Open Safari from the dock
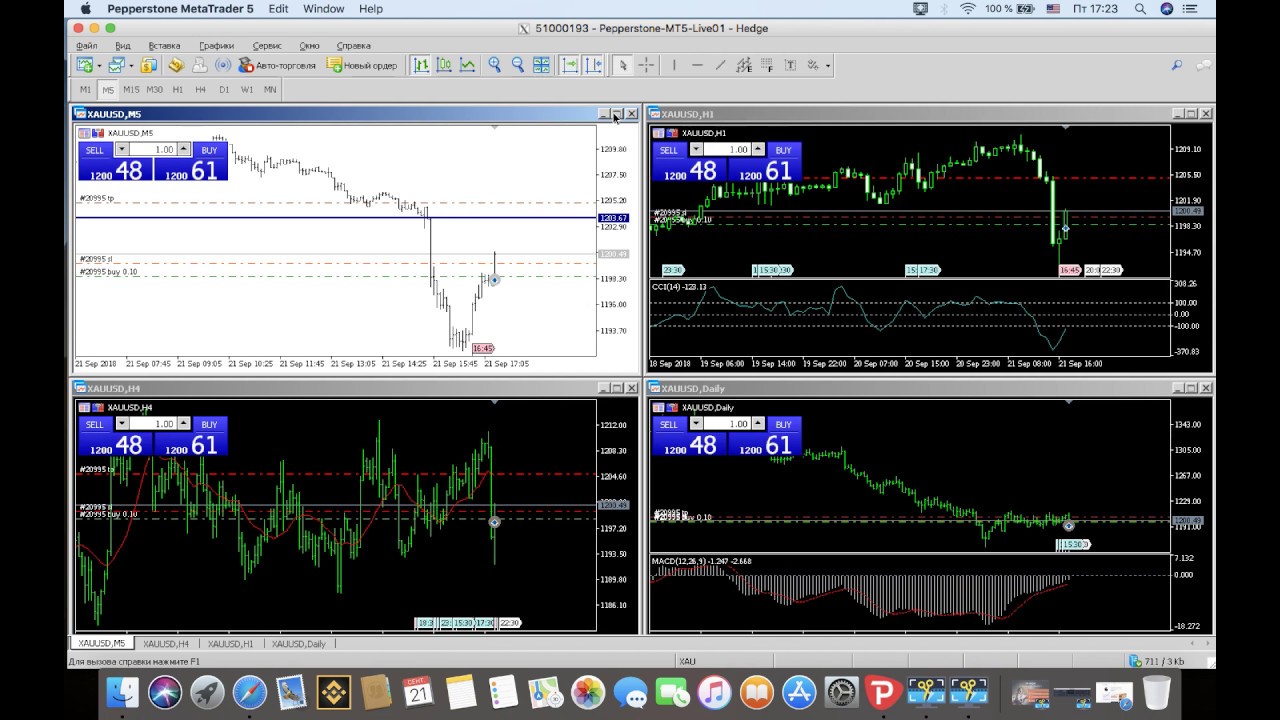Screen dimensions: 1280x720 coord(250,692)
